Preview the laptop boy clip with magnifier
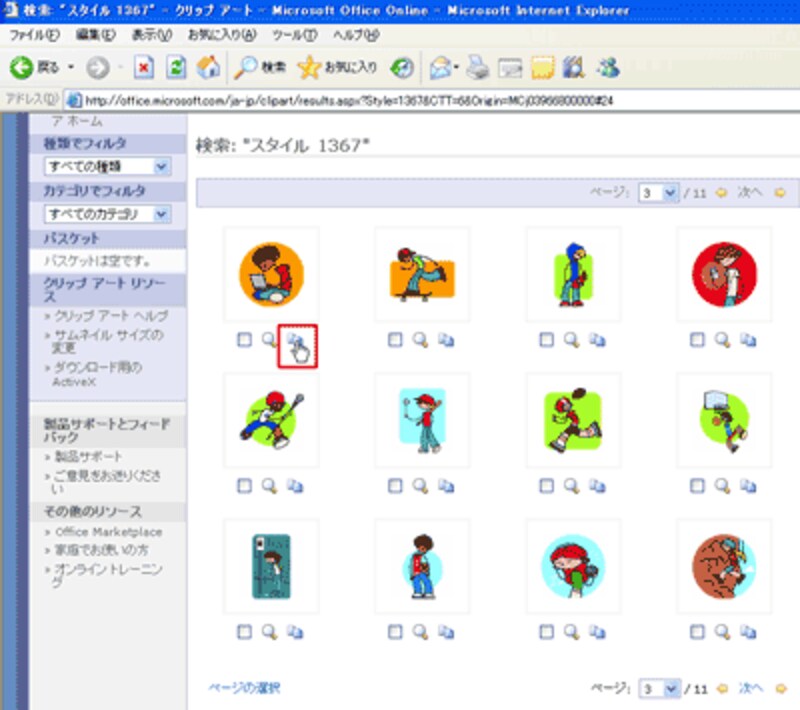800x710 pixels. pos(269,340)
